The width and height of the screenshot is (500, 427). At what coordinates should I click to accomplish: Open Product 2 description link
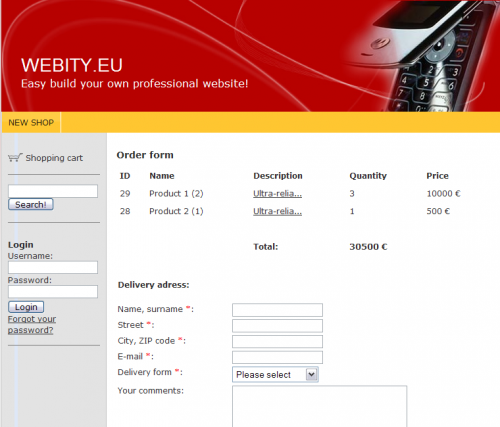coord(277,211)
